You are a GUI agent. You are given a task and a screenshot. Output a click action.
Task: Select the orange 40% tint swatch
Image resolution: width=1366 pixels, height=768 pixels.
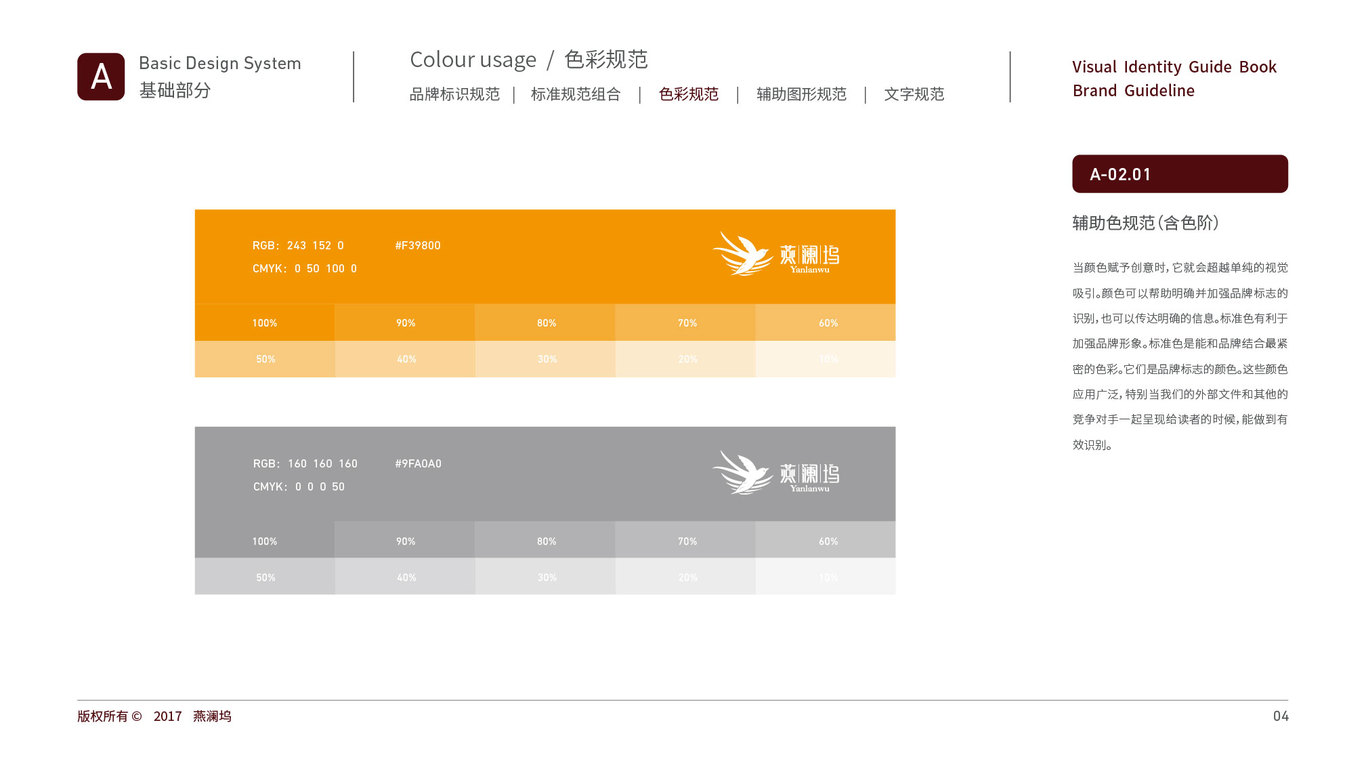point(405,359)
